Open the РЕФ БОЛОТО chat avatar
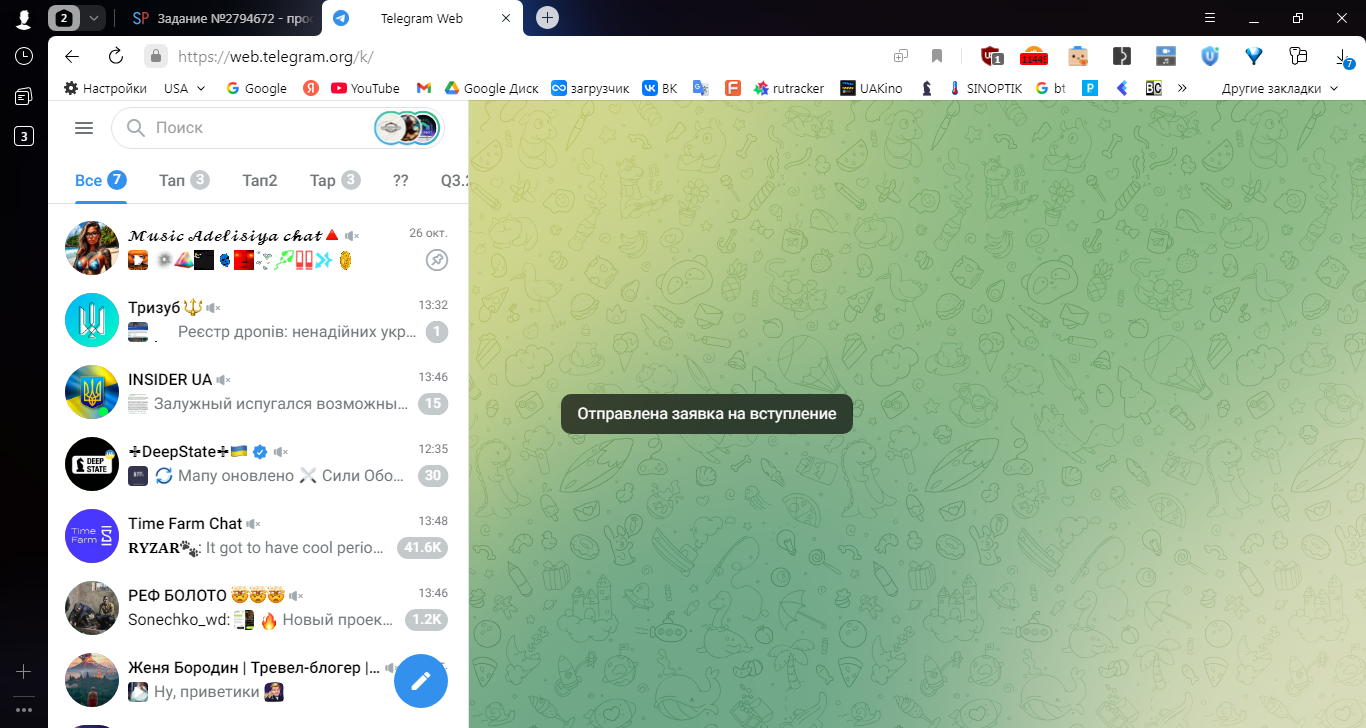 (x=92, y=608)
